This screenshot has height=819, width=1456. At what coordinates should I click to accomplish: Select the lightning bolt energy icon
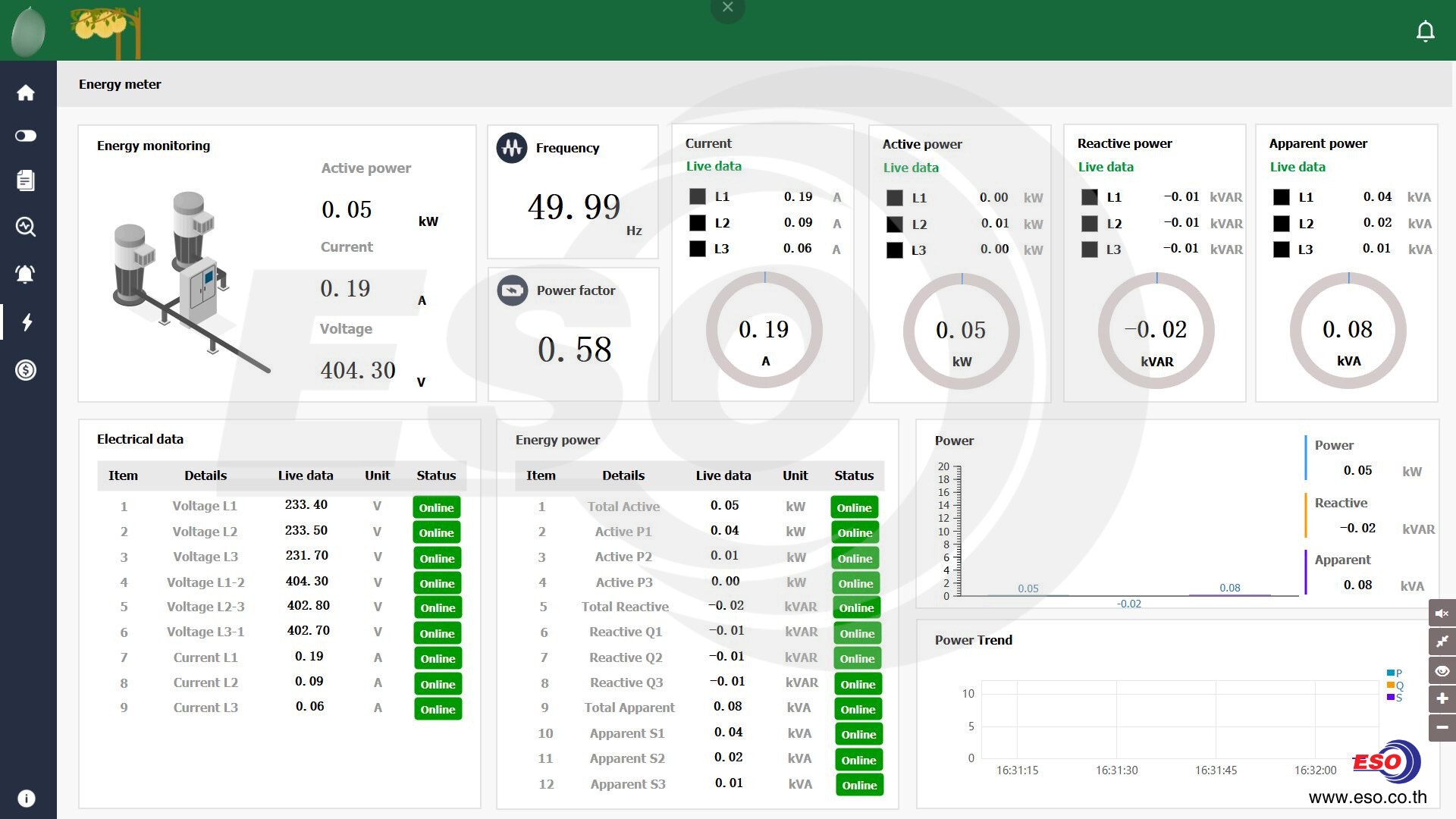(27, 322)
